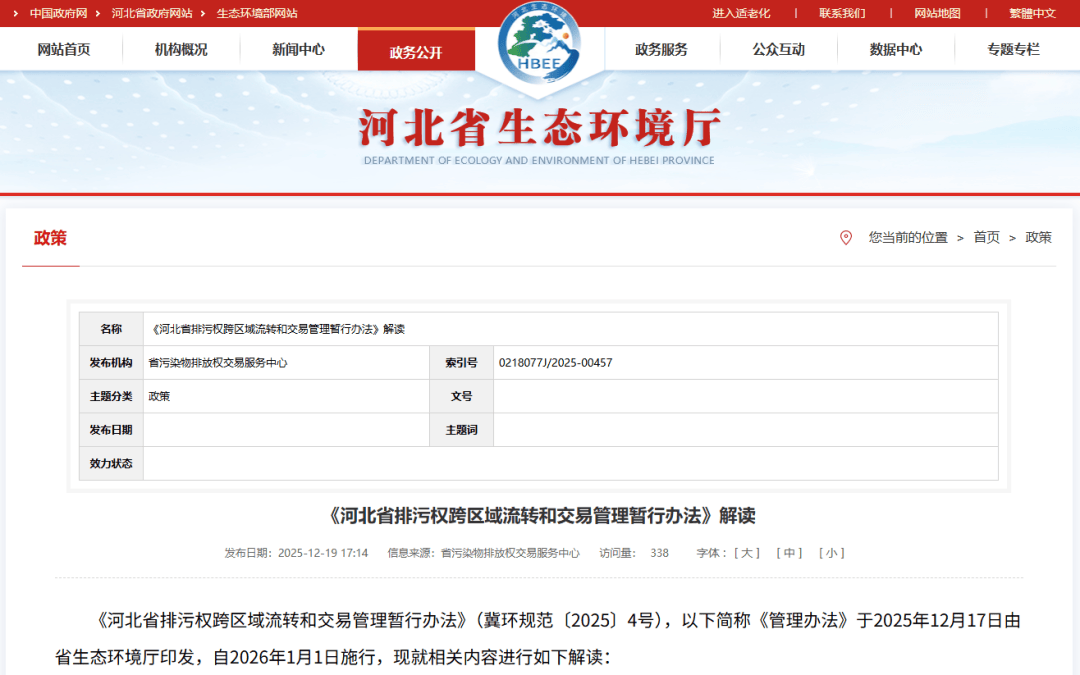Open the 专题专栏 menu
1080x675 pixels.
pyautogui.click(x=1013, y=49)
